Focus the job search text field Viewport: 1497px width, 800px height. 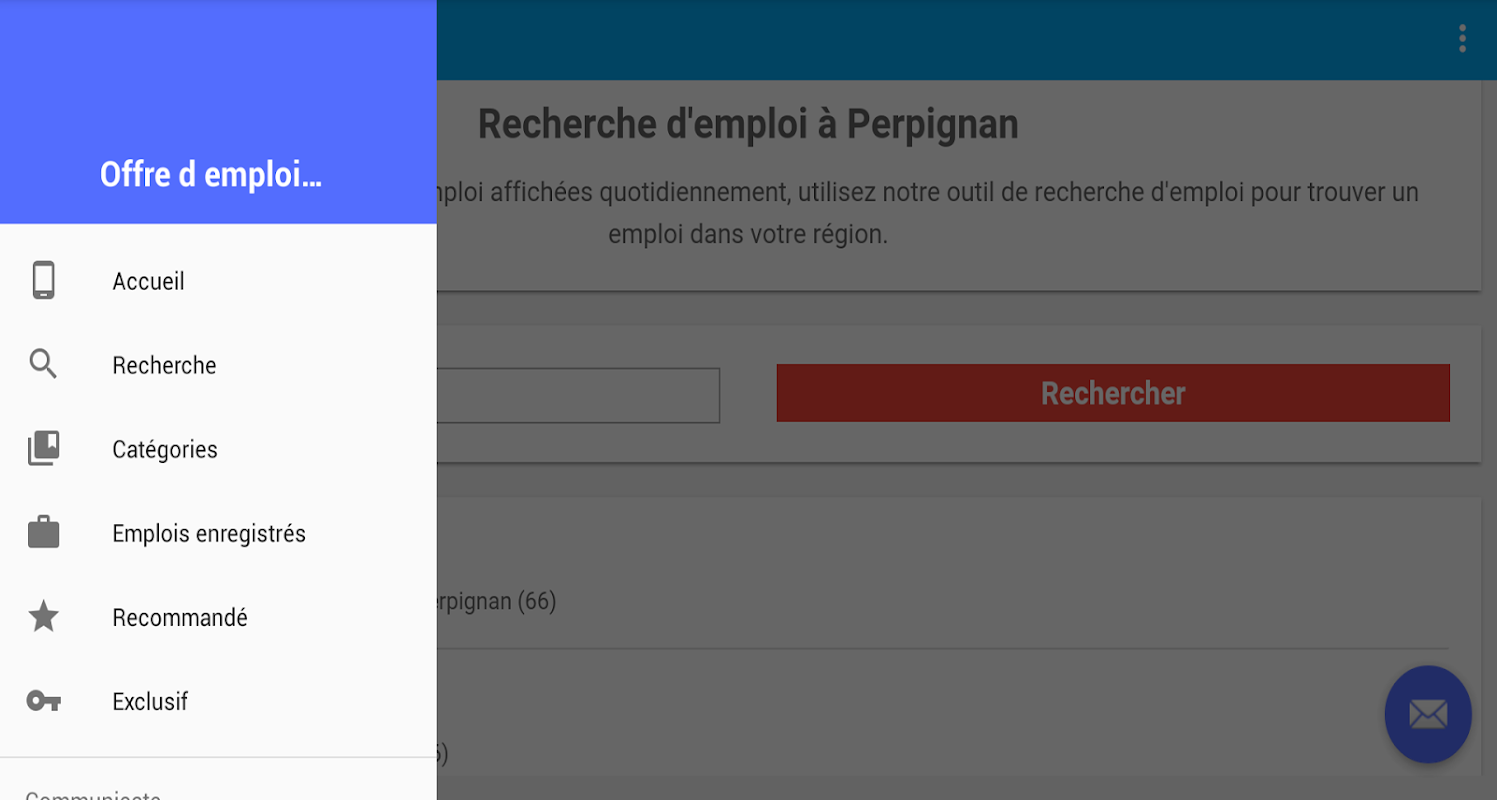578,395
